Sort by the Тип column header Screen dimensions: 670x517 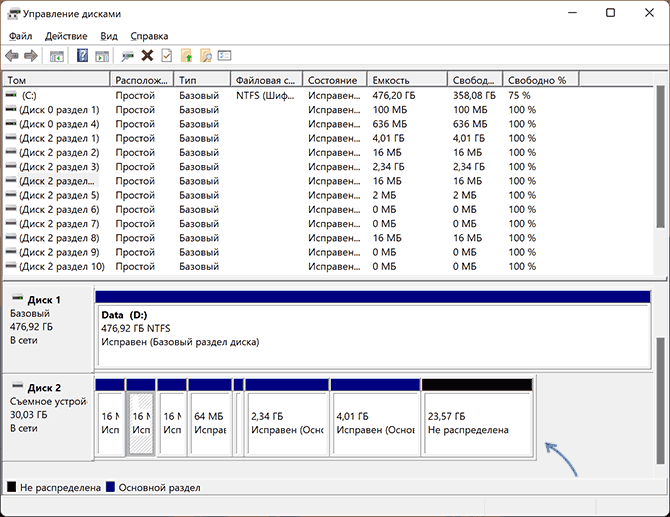(x=202, y=80)
